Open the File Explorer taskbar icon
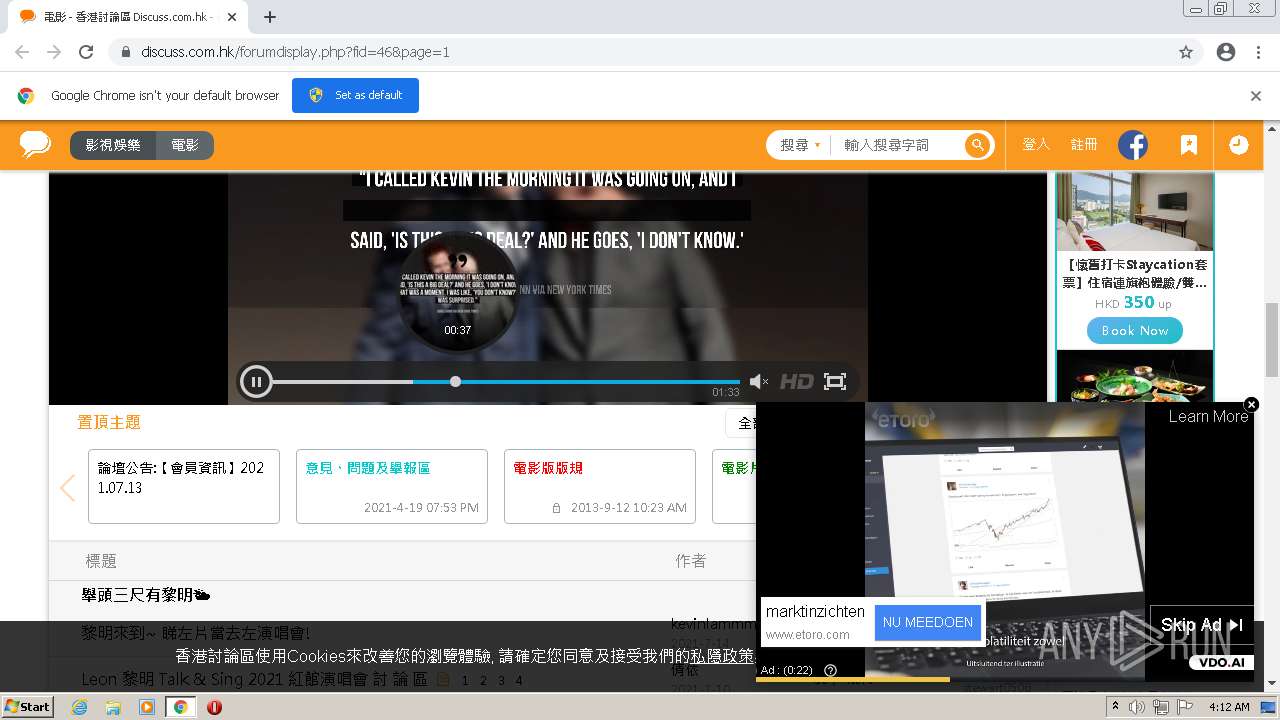 [113, 707]
